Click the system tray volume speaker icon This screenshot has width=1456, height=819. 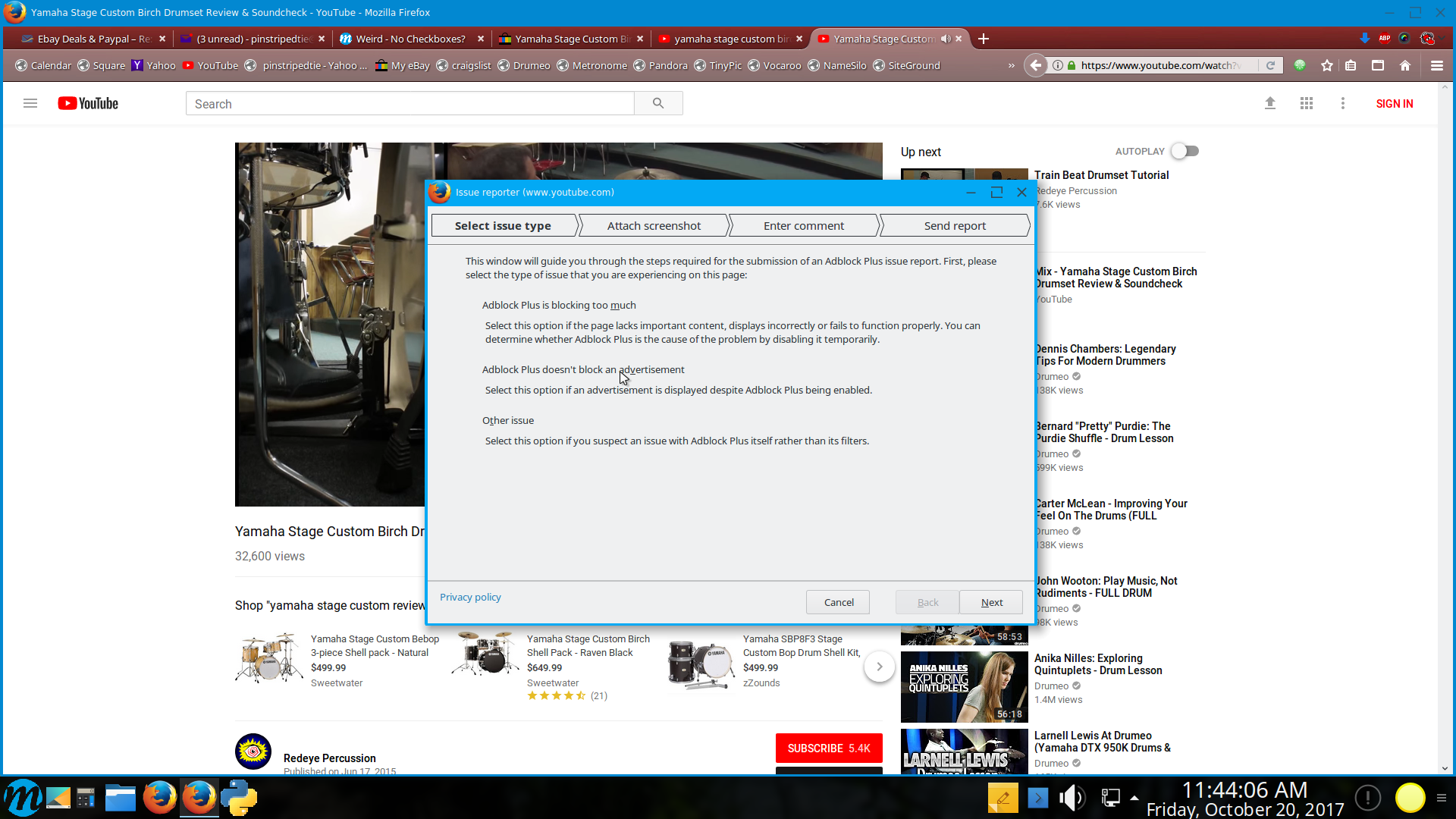pyautogui.click(x=1072, y=798)
